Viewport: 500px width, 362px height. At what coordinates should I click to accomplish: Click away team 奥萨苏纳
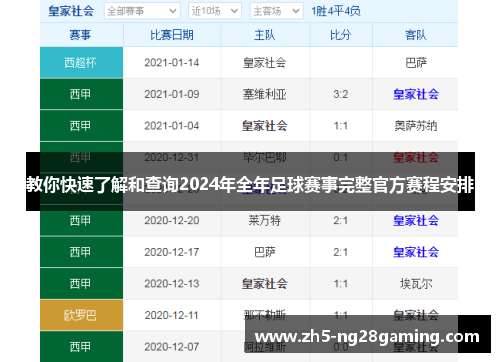click(x=416, y=126)
